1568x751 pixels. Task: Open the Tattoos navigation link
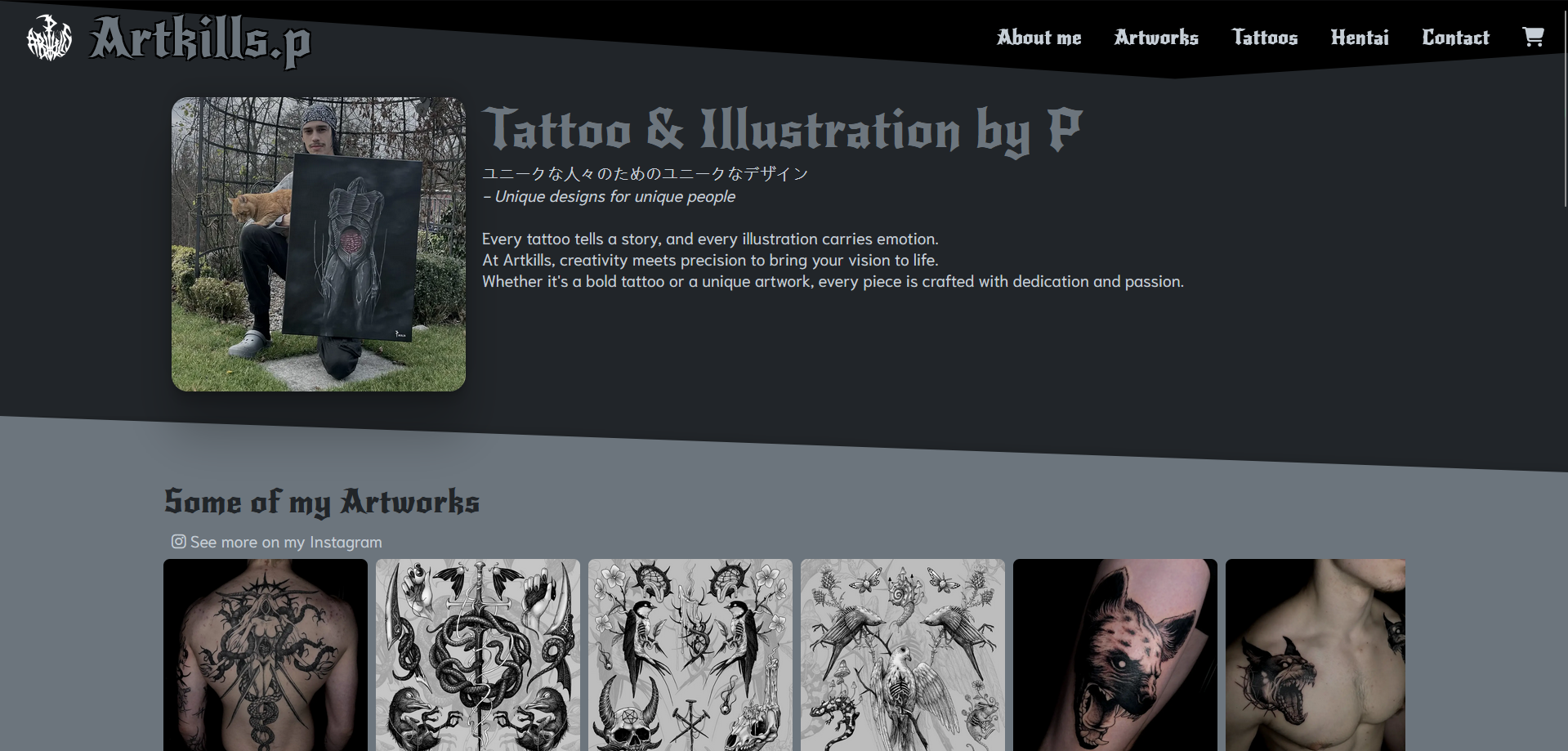[1265, 38]
